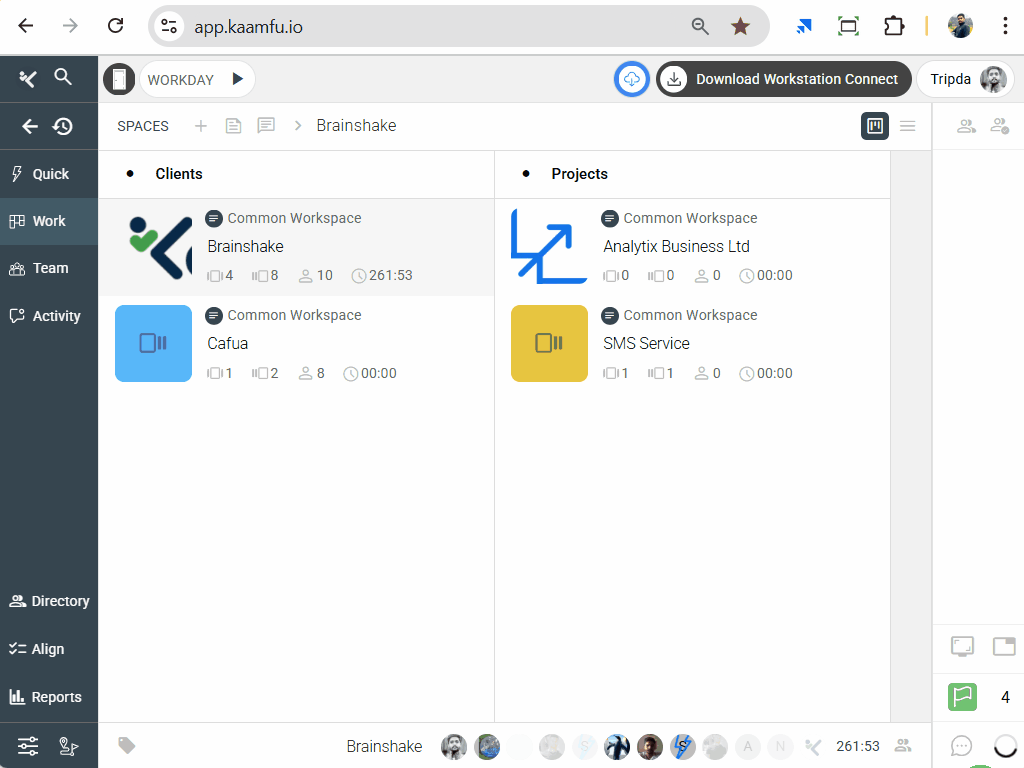This screenshot has height=768, width=1024.
Task: Click the cloud sync icon
Action: (632, 79)
